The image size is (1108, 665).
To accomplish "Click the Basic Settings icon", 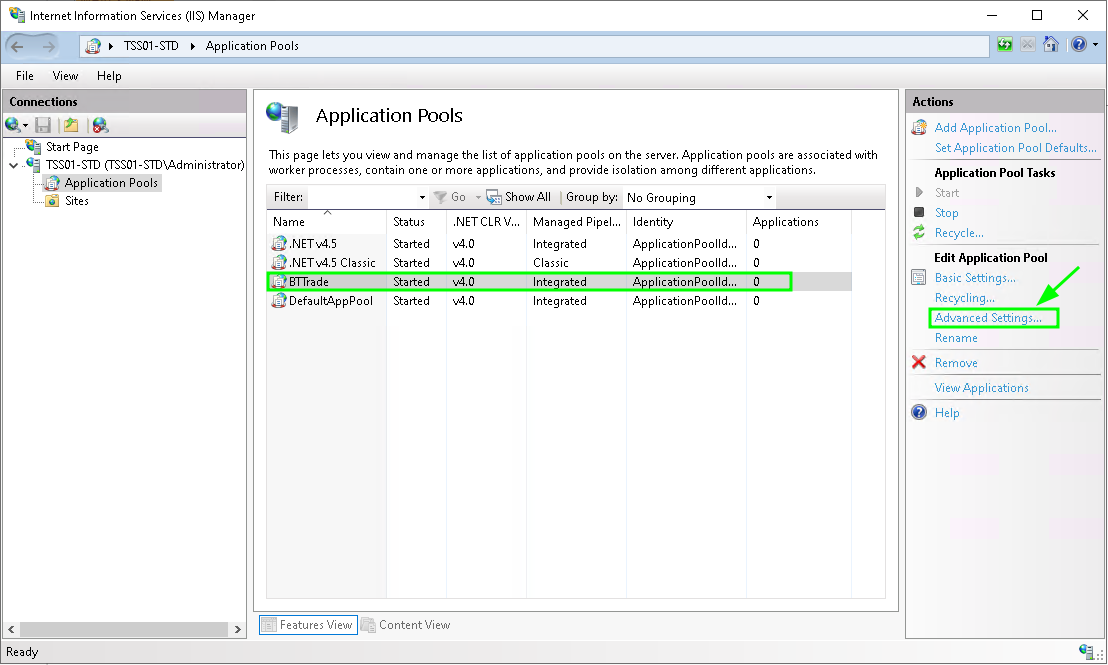I will click(919, 277).
